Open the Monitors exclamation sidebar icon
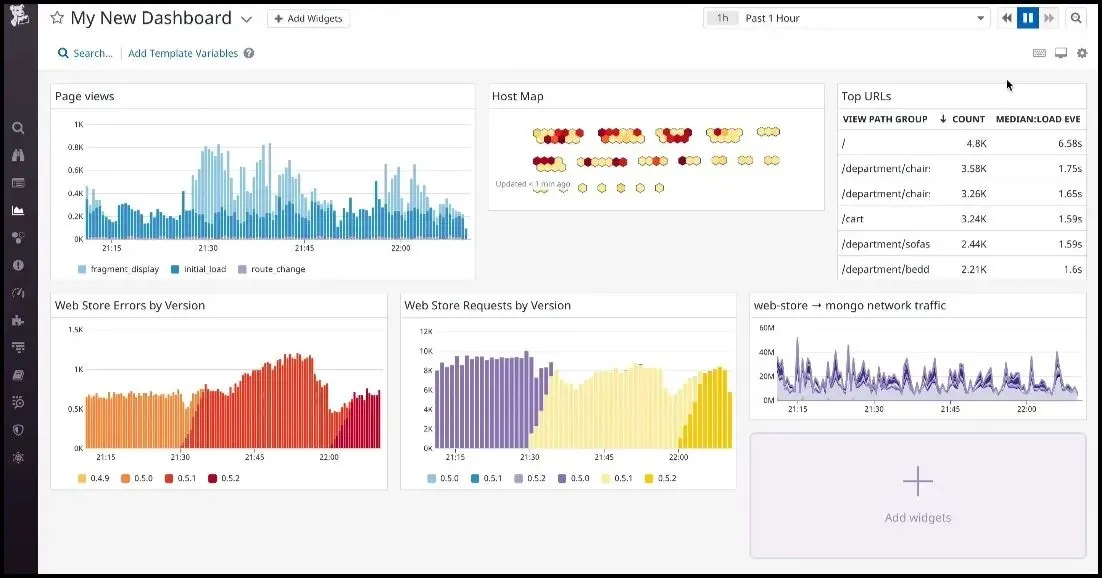The height and width of the screenshot is (578, 1102). [18, 265]
